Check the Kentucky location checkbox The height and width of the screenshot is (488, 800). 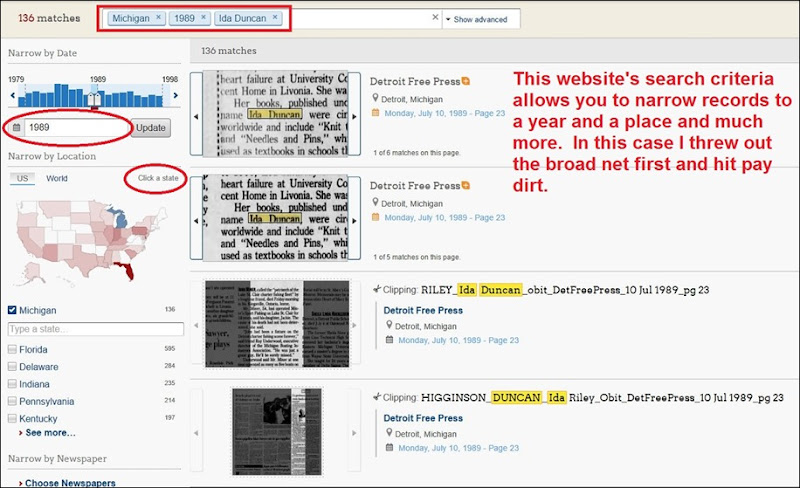tap(12, 419)
